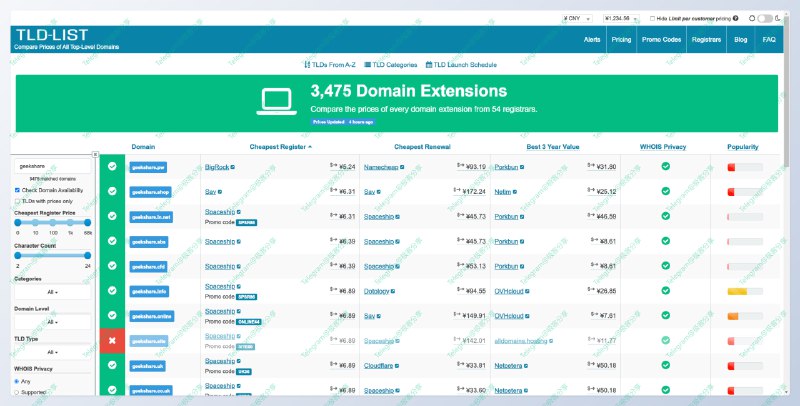The width and height of the screenshot is (800, 406).
Task: Click external link icon next to BigRock
Action: [236, 166]
